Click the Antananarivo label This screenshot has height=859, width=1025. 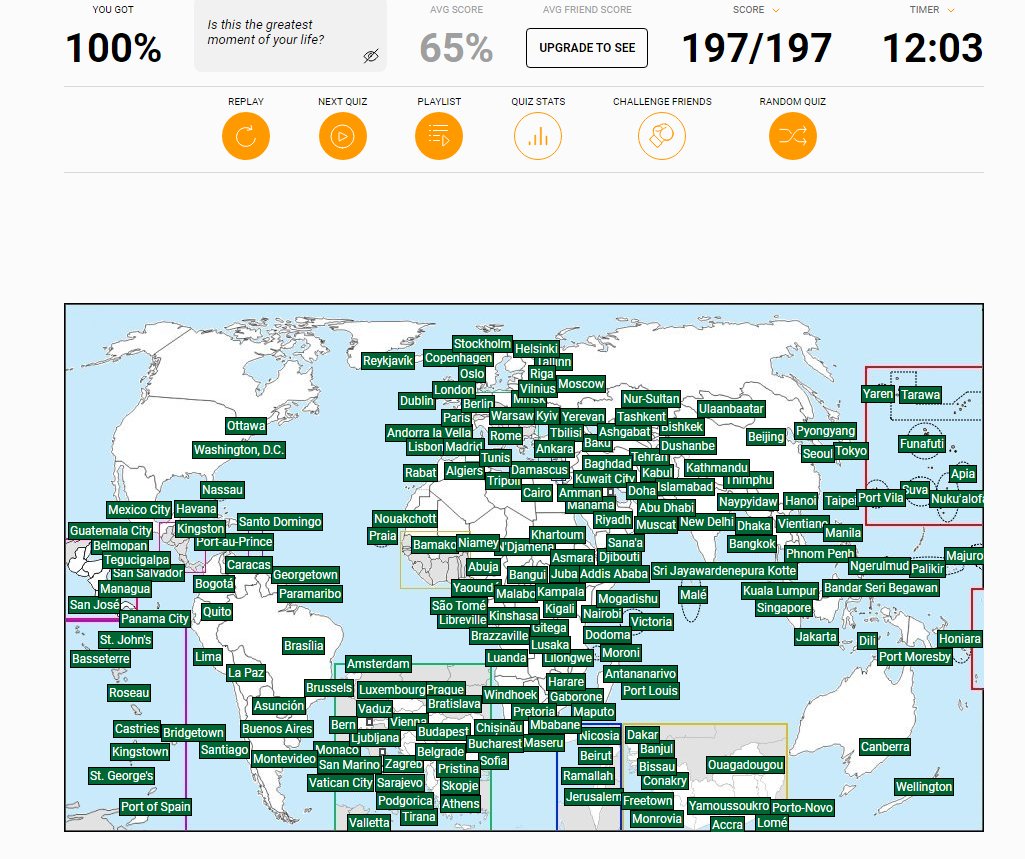(x=641, y=674)
